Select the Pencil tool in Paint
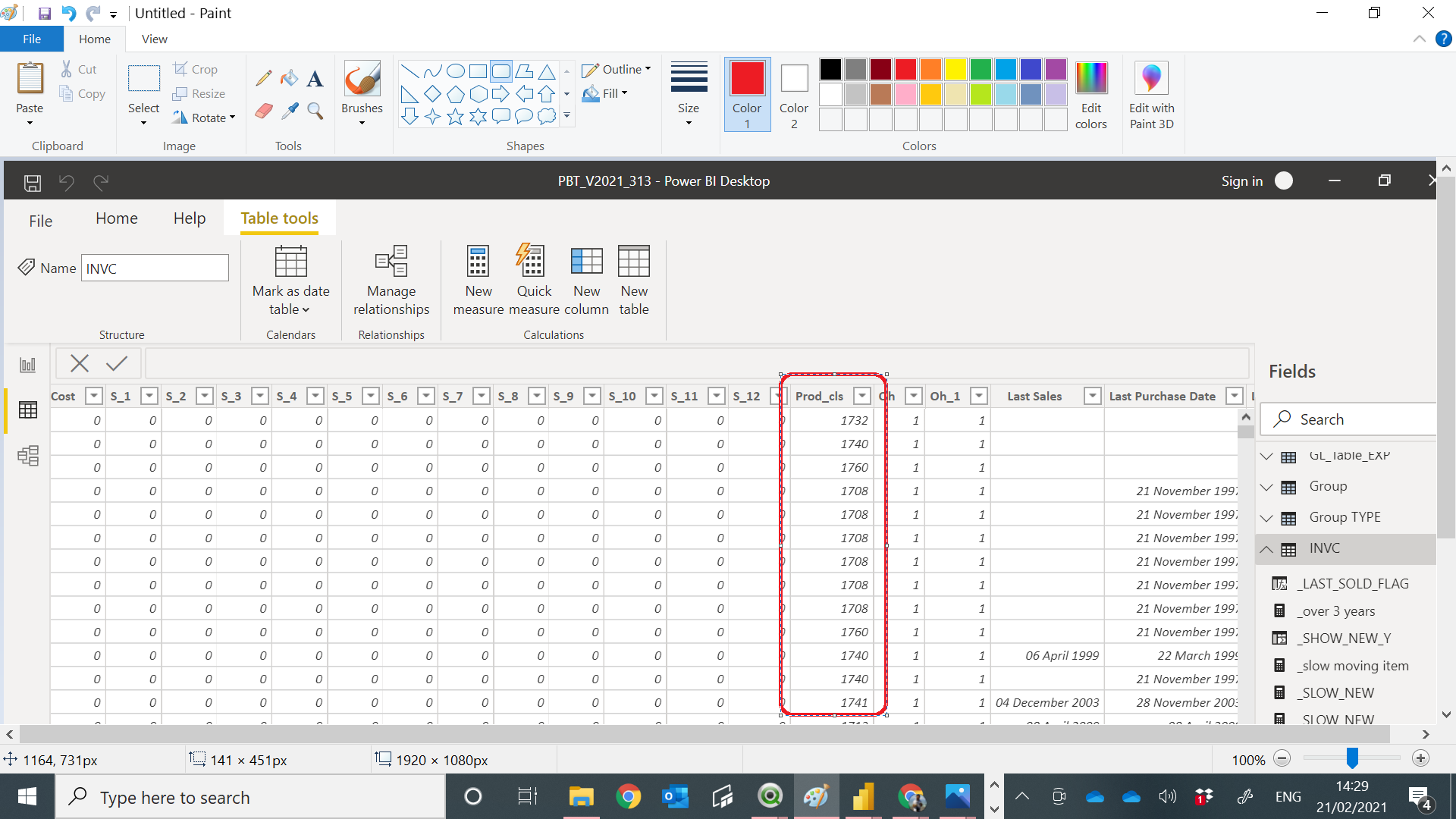This screenshot has width=1456, height=819. tap(264, 78)
